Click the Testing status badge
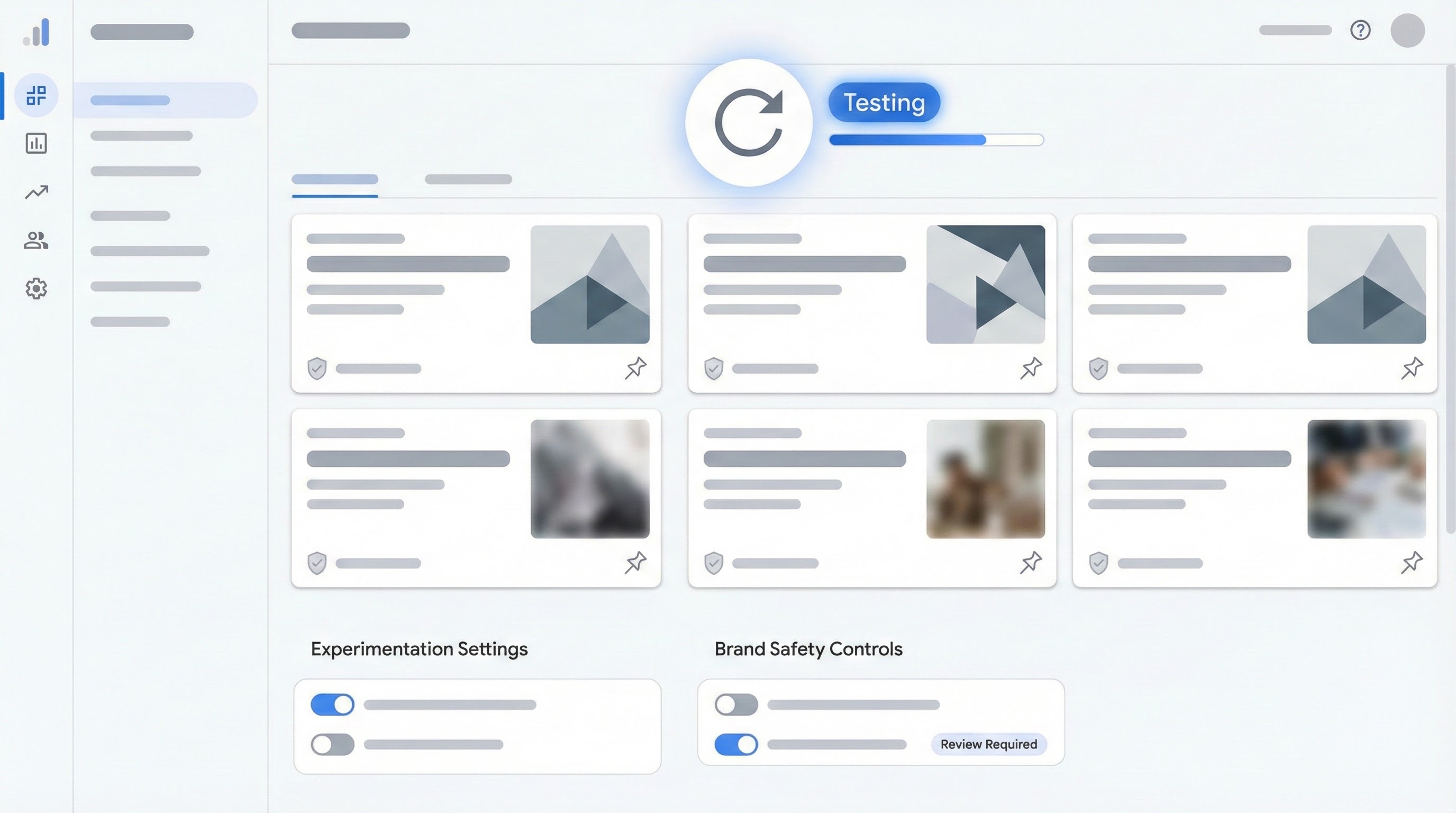This screenshot has width=1456, height=813. click(x=884, y=102)
